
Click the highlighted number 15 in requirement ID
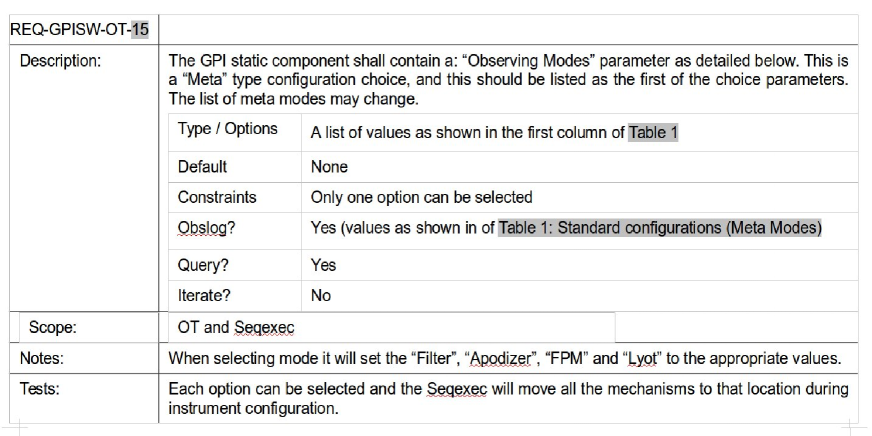pyautogui.click(x=140, y=29)
